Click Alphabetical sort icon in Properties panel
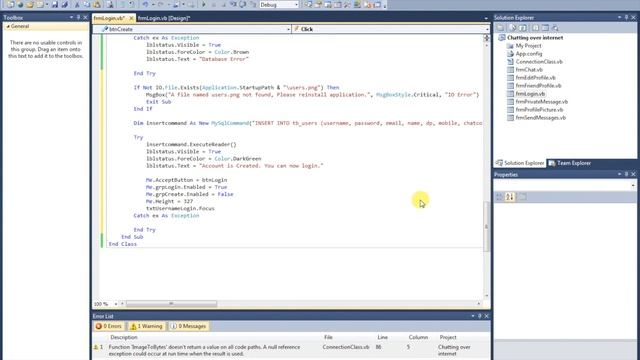640x360 pixels. [510, 197]
